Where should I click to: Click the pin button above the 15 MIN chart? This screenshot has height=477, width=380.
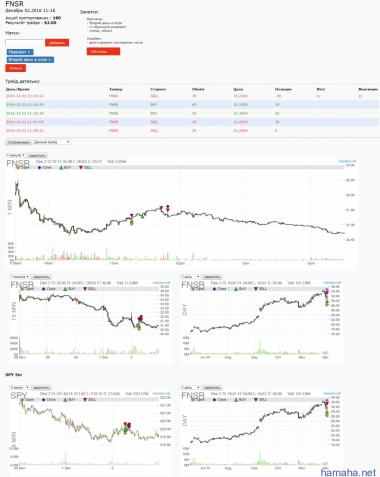click(x=41, y=277)
